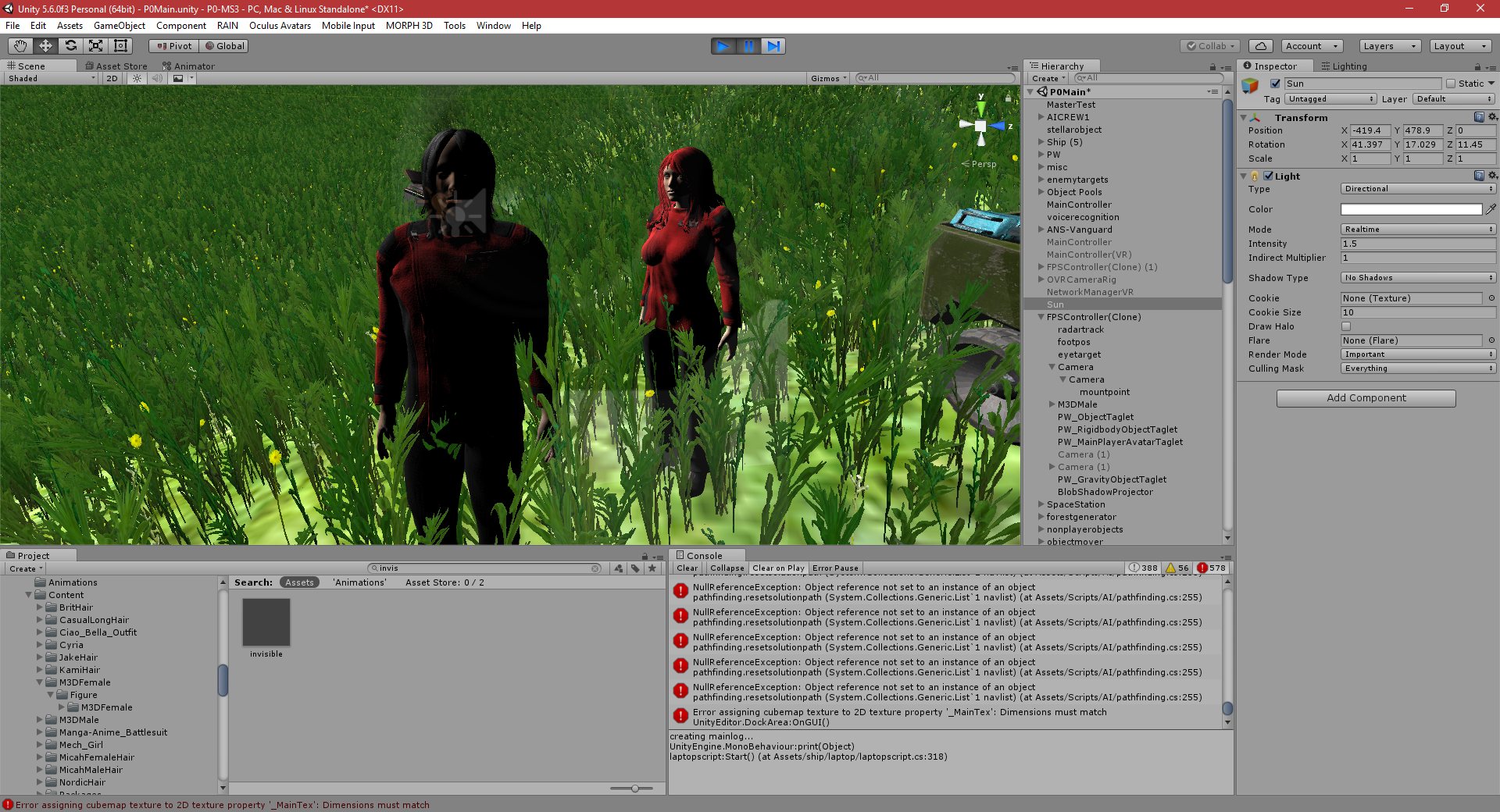Viewport: 1500px width, 812px height.
Task: Expand the AICREW1 hierarchy item
Action: (x=1041, y=117)
